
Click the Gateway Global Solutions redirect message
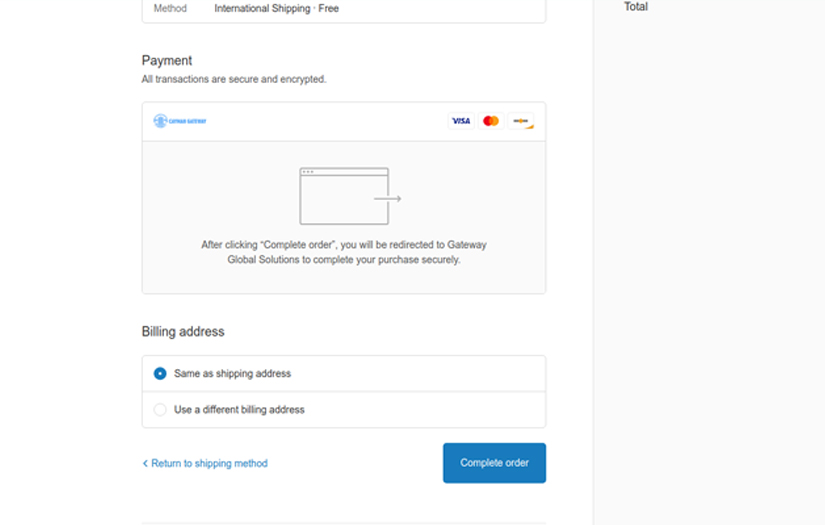[344, 252]
